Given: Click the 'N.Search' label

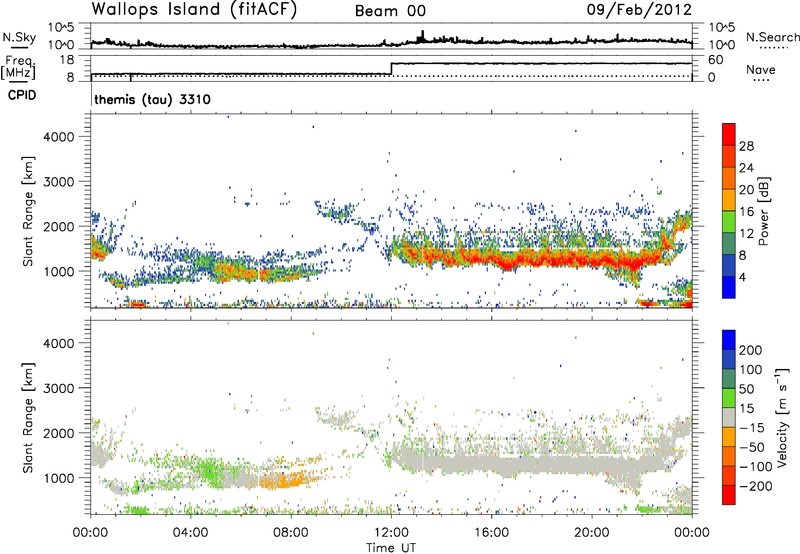Looking at the screenshot, I should click(772, 37).
